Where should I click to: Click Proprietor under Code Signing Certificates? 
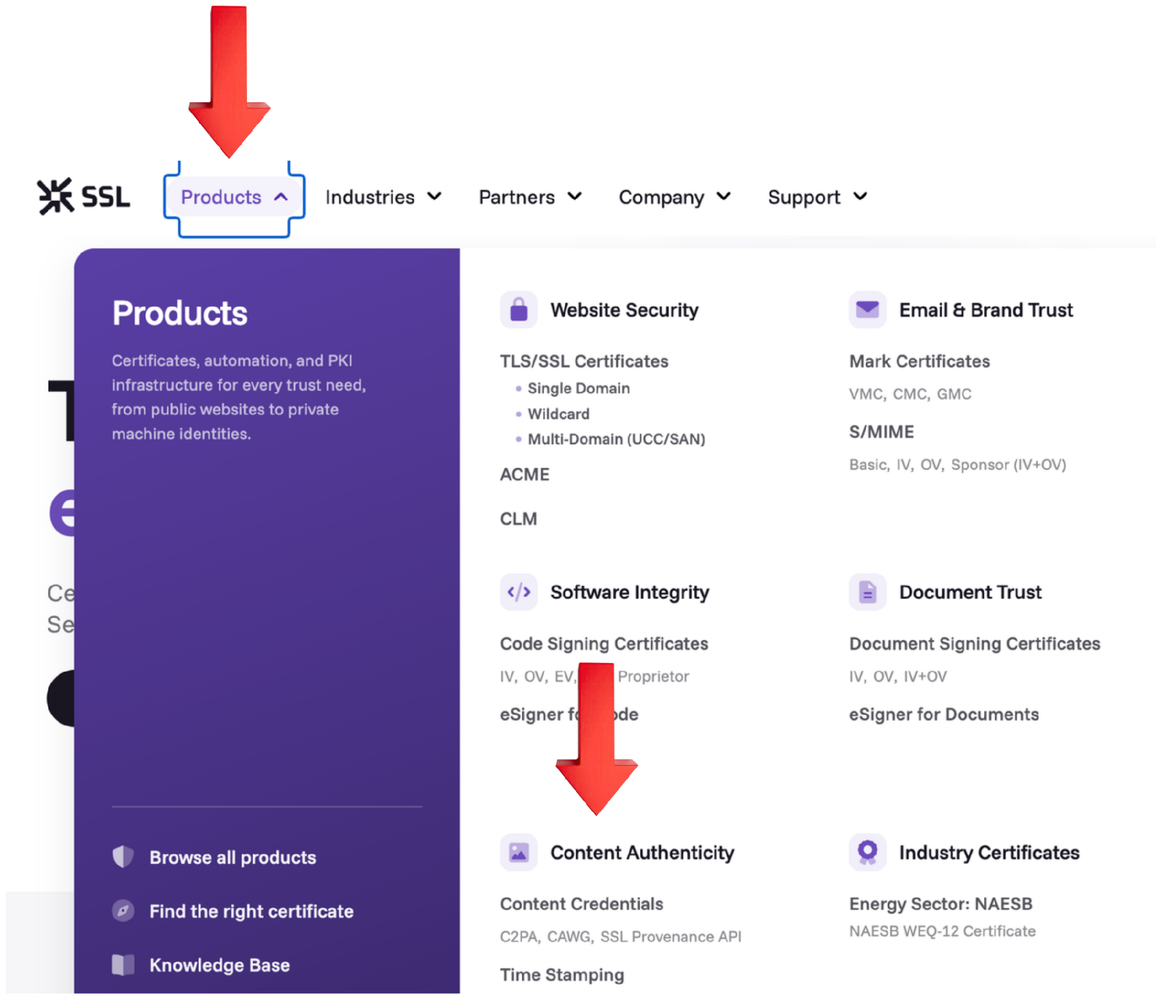(x=653, y=676)
